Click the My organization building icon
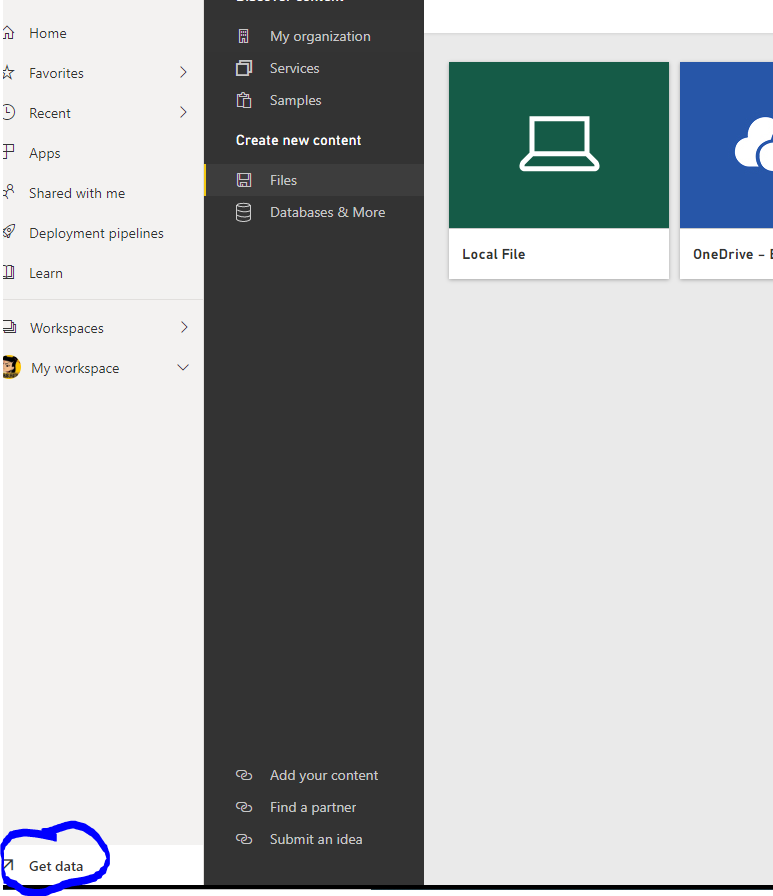Screen dimensions: 773x896 (x=243, y=36)
